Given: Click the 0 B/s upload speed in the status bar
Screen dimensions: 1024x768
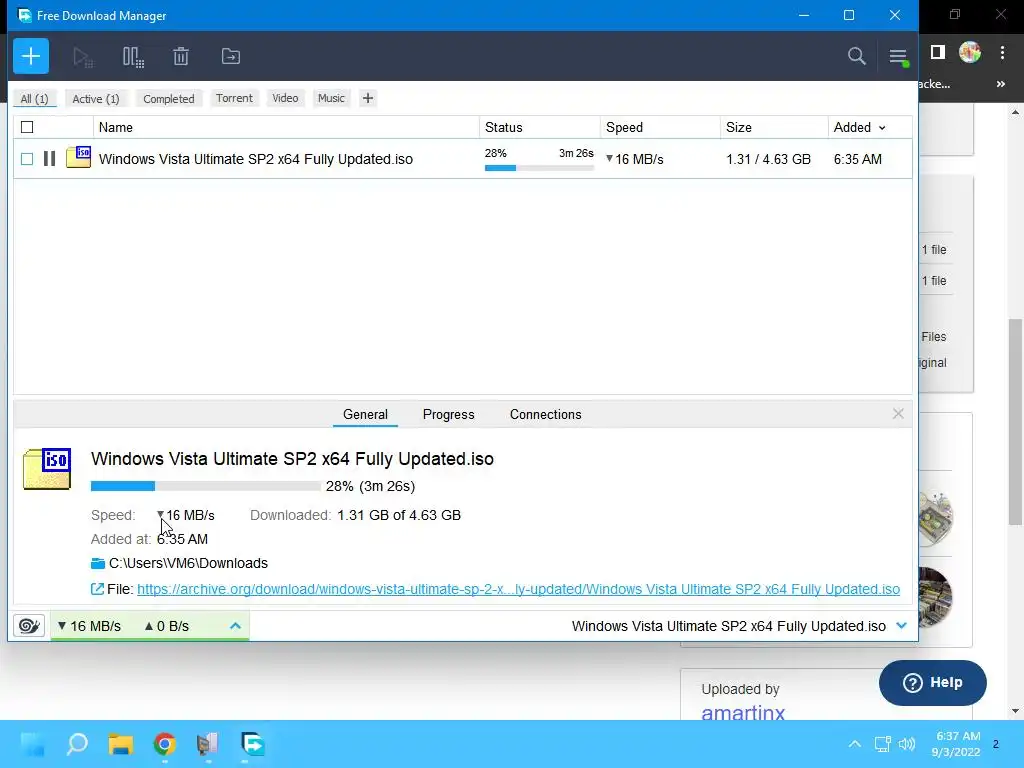Looking at the screenshot, I should [x=167, y=626].
